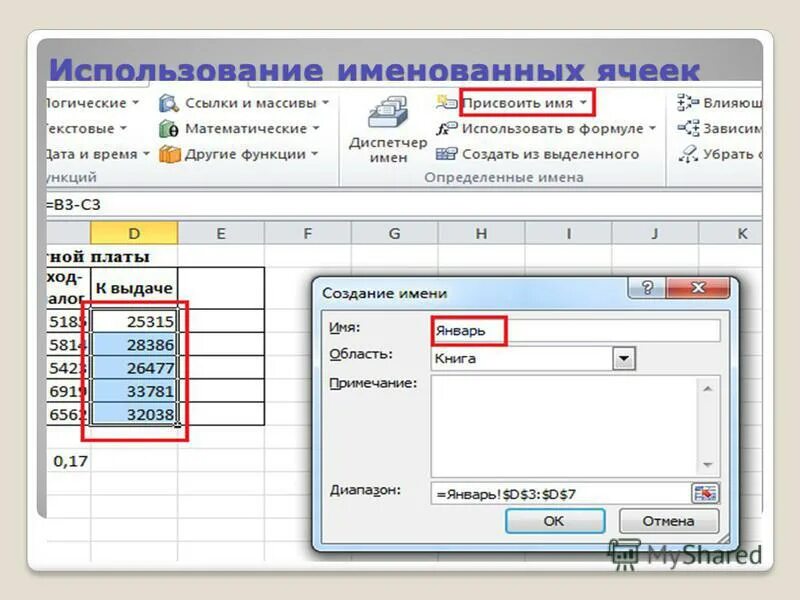Image resolution: width=800 pixels, height=600 pixels.
Task: Select cell with value 33781
Action: coord(134,391)
